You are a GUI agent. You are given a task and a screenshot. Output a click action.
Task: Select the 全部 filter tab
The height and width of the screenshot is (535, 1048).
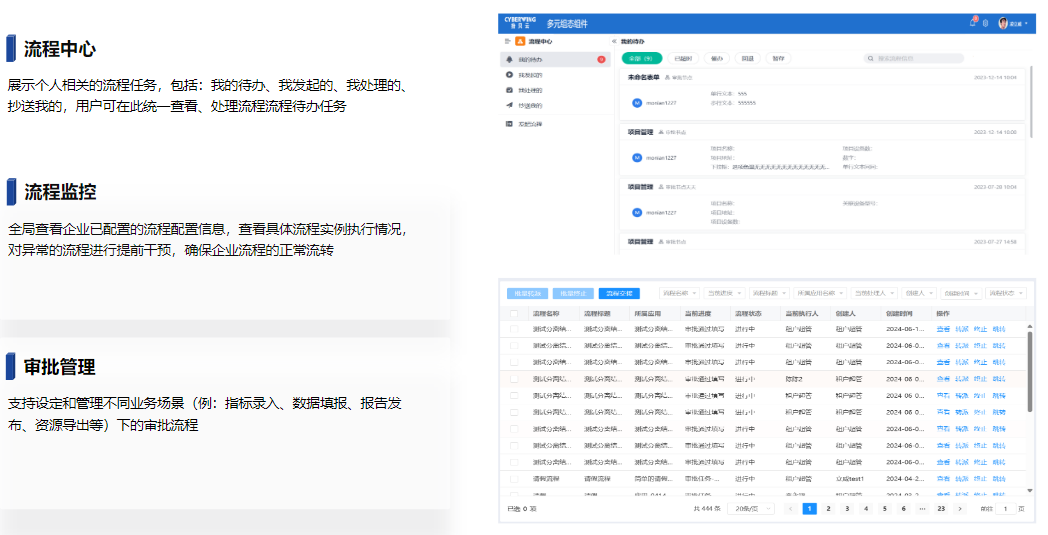point(640,59)
